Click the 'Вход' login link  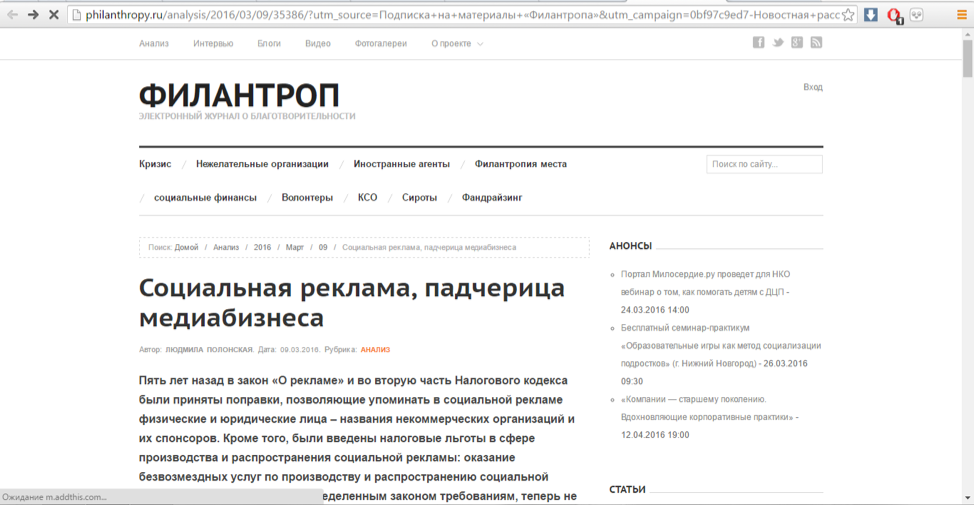coord(812,87)
